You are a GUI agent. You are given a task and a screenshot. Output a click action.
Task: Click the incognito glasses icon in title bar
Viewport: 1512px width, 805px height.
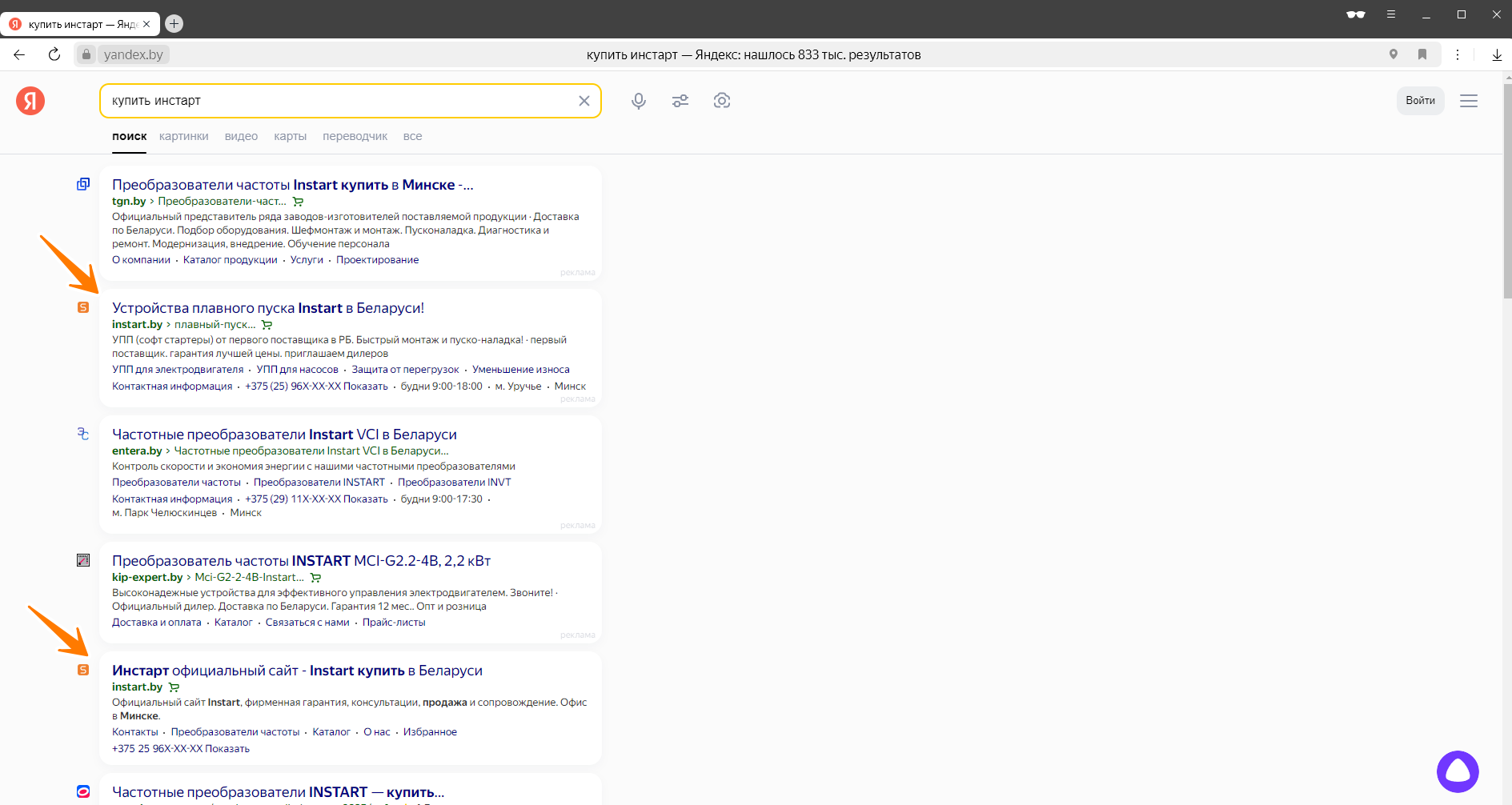(1356, 14)
